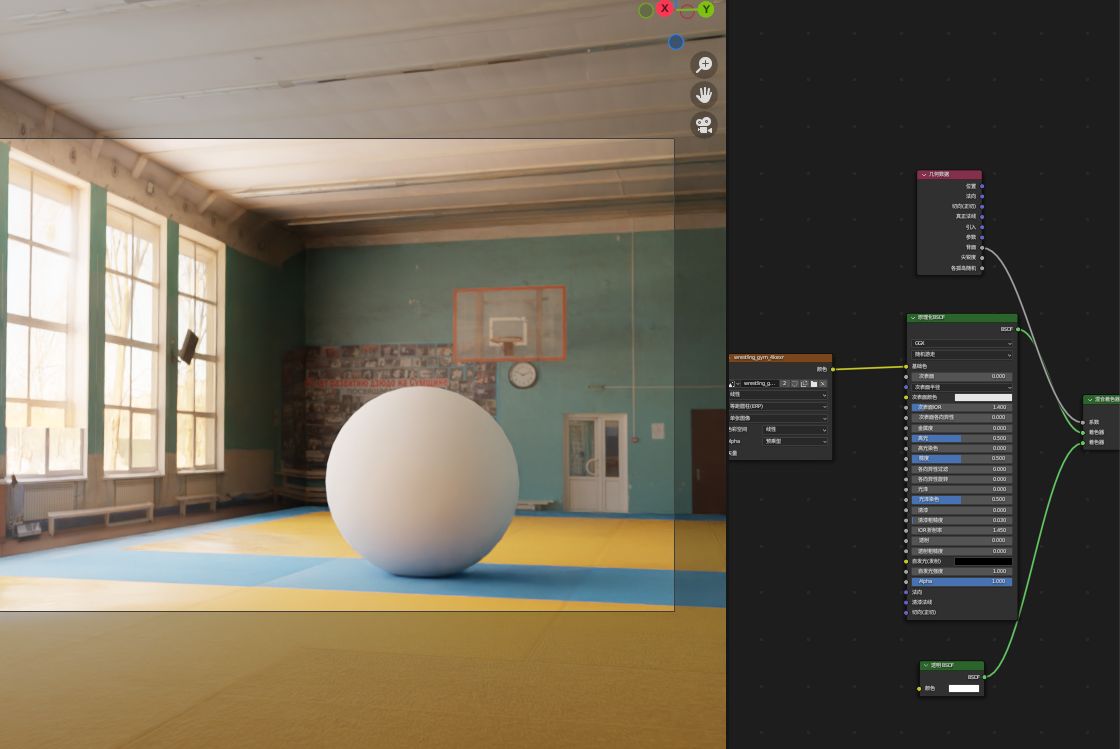Click the Anisotropic Rotation 0.000 slider
The width and height of the screenshot is (1120, 749).
962,479
